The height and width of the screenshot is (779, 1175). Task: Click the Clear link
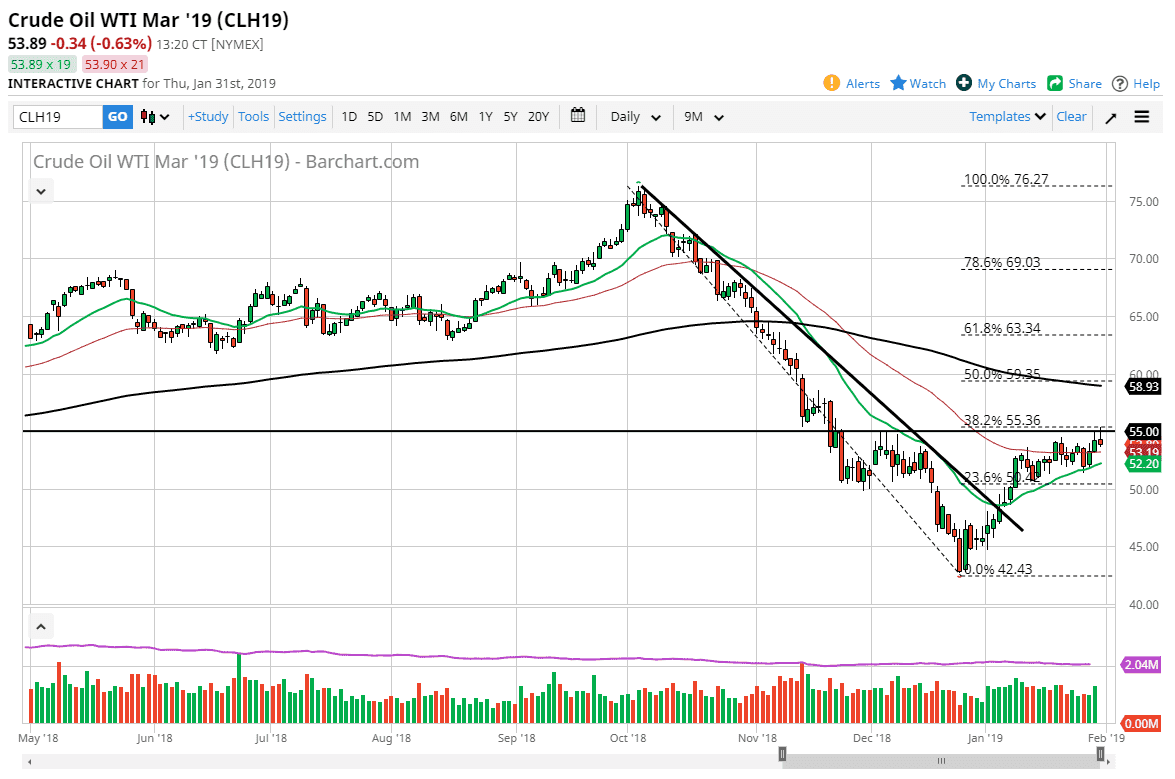pyautogui.click(x=1071, y=117)
